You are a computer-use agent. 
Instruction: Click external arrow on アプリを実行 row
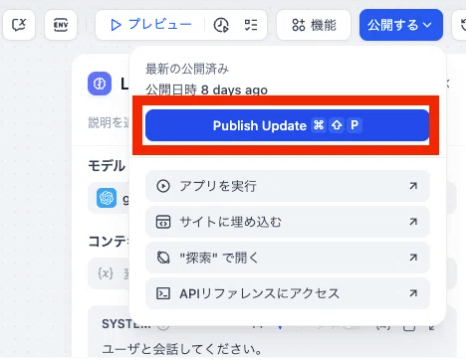click(413, 186)
